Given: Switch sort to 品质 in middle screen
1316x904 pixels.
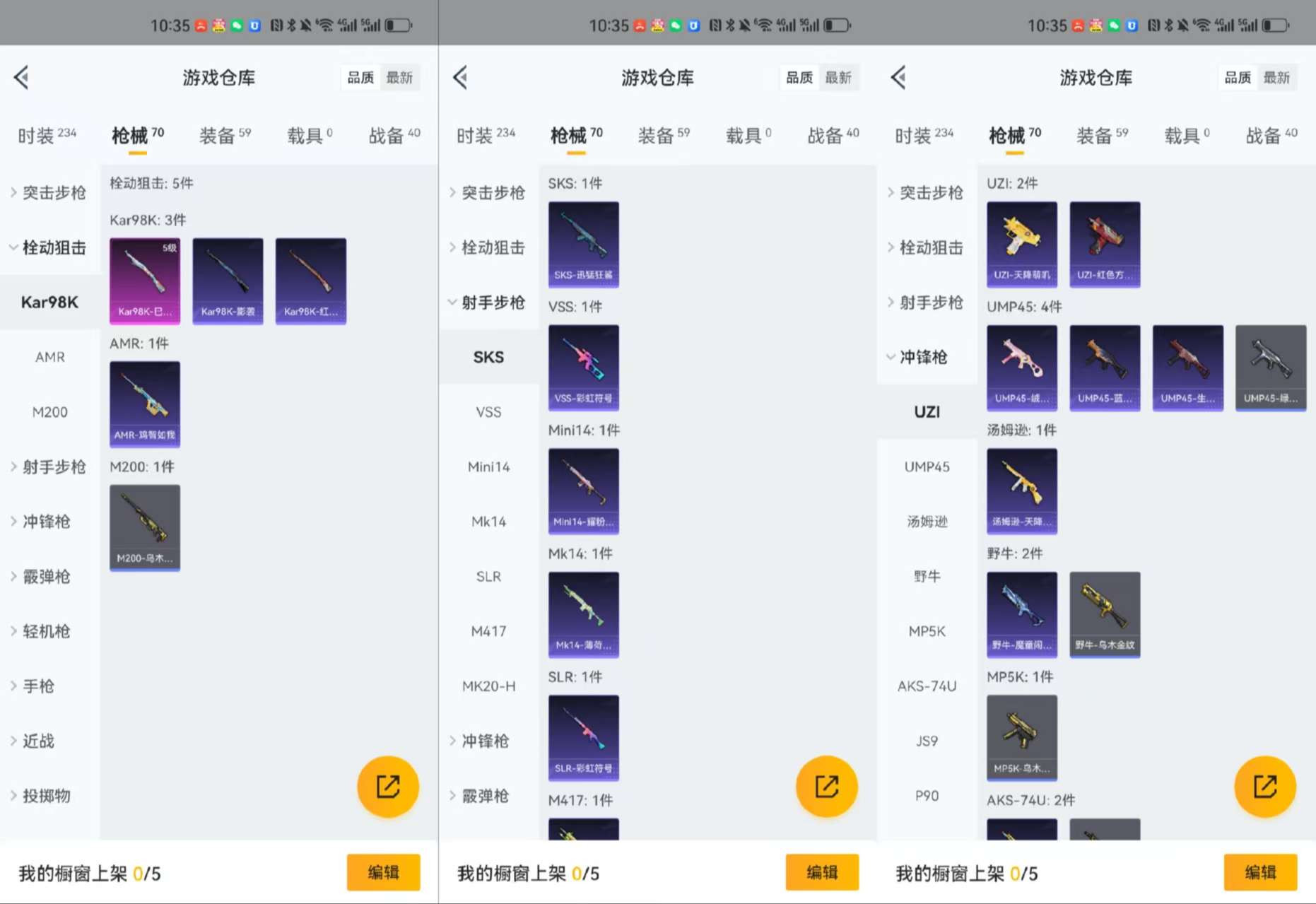Looking at the screenshot, I should click(x=799, y=78).
